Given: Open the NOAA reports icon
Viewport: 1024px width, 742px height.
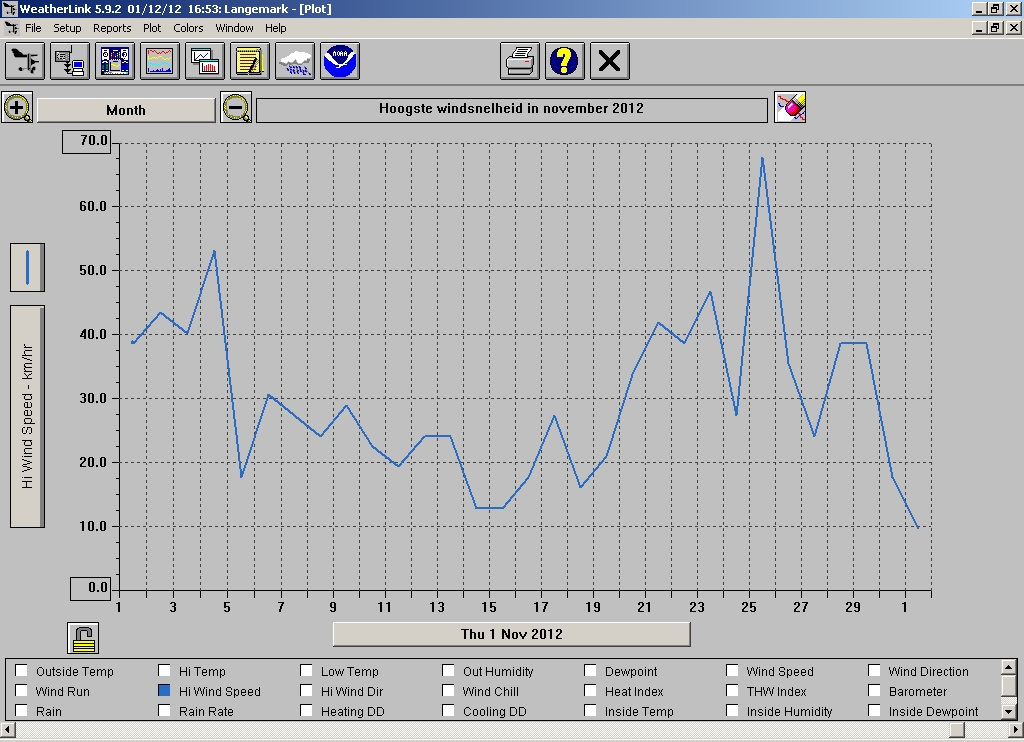Looking at the screenshot, I should point(340,61).
